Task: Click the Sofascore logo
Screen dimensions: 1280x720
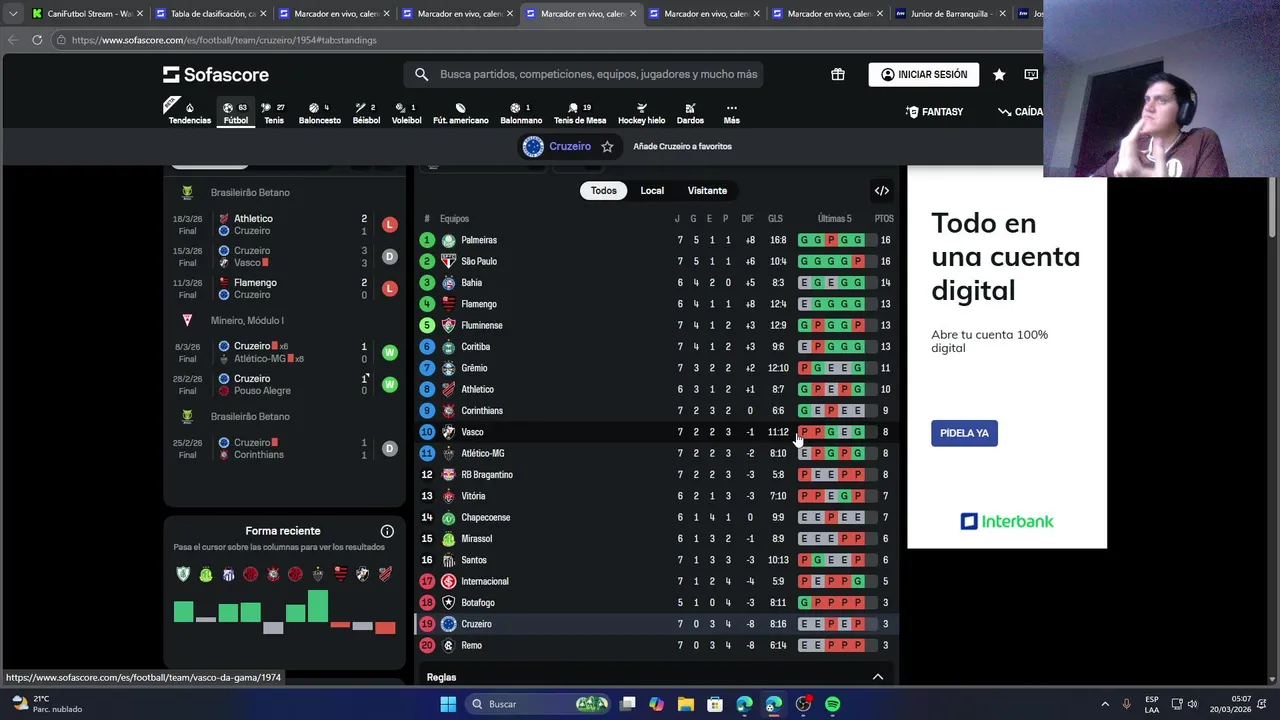Action: tap(216, 75)
